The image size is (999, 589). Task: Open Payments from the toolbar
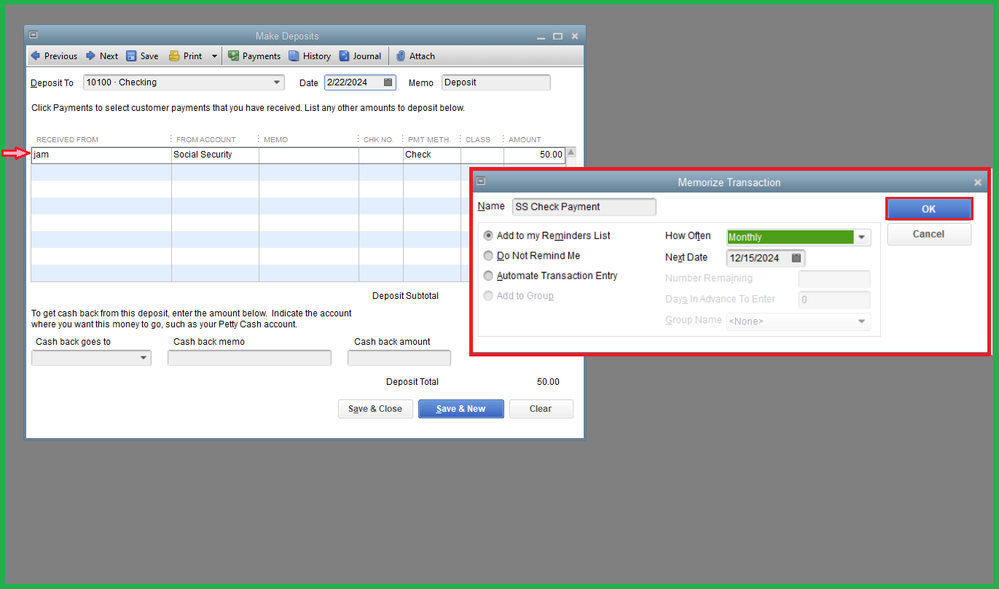pos(254,56)
